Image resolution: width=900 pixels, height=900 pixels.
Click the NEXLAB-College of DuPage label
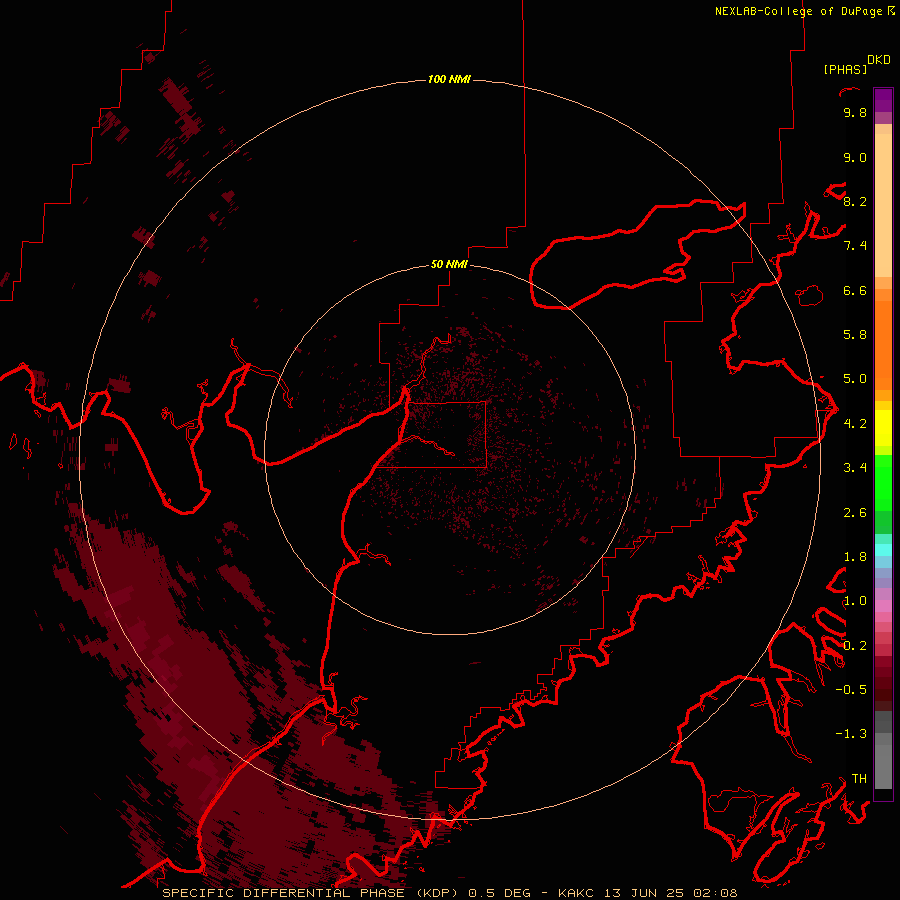(798, 11)
